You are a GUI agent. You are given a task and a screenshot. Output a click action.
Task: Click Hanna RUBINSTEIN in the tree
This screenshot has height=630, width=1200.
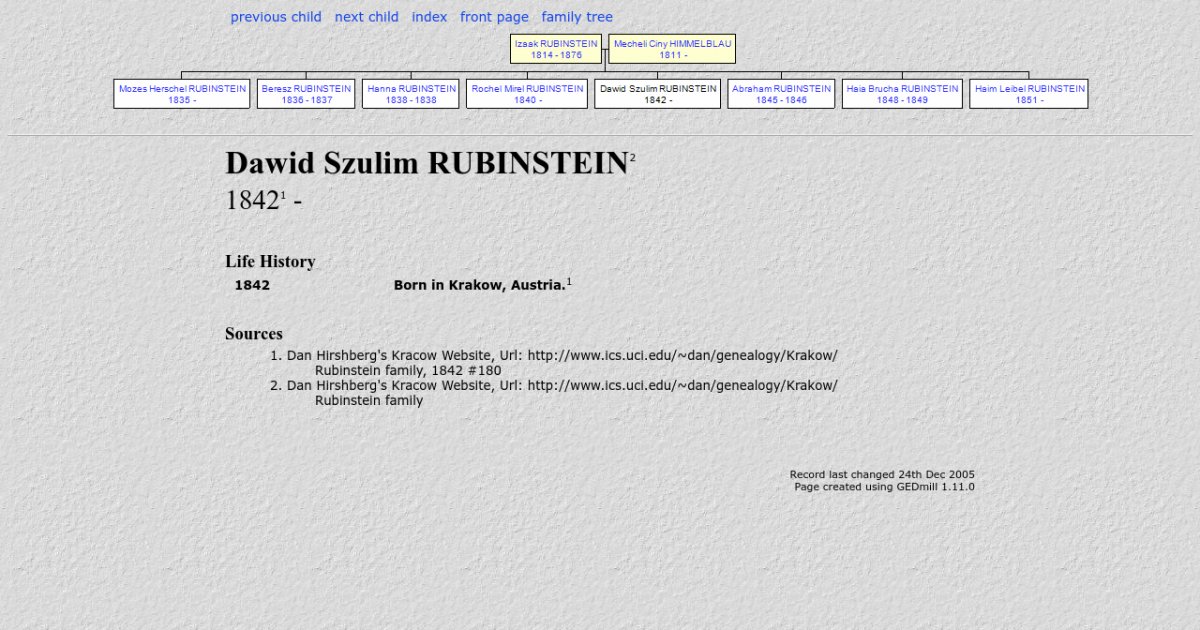pyautogui.click(x=411, y=94)
